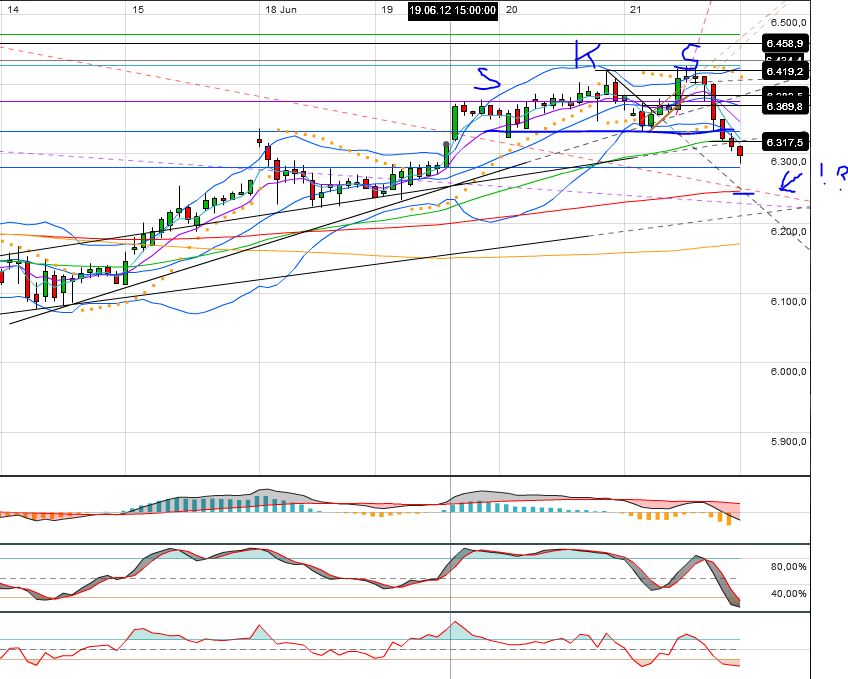Click the 6.317,5 price level label
The height and width of the screenshot is (679, 848).
785,142
